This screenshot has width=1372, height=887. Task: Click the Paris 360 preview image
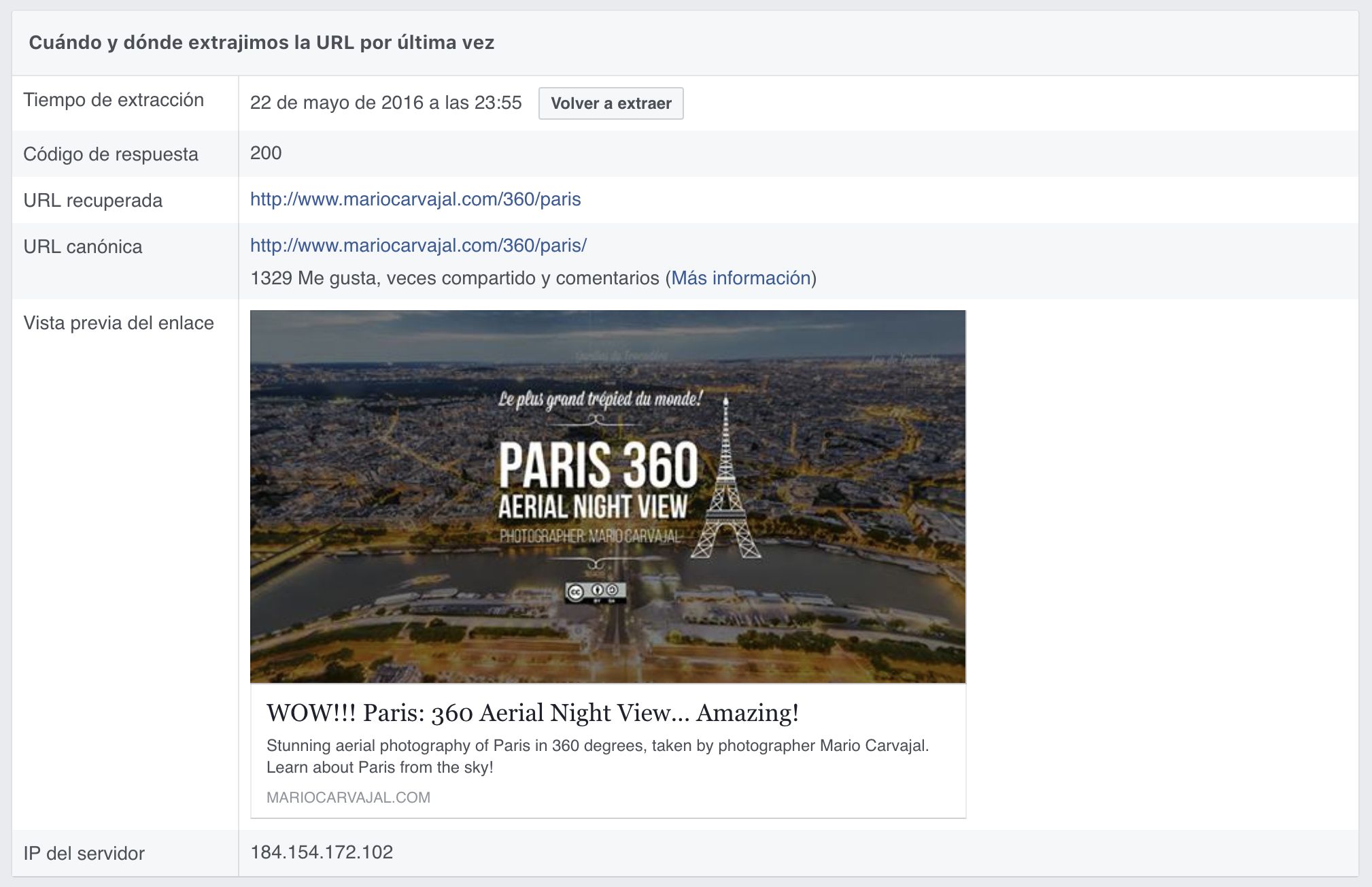pos(608,497)
